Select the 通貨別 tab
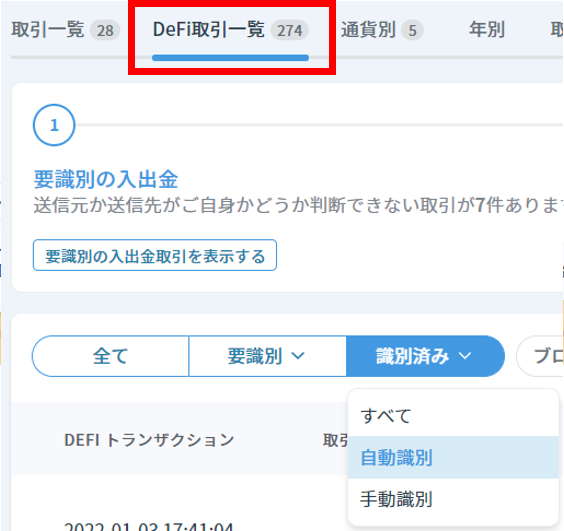This screenshot has width=564, height=531. [382, 30]
